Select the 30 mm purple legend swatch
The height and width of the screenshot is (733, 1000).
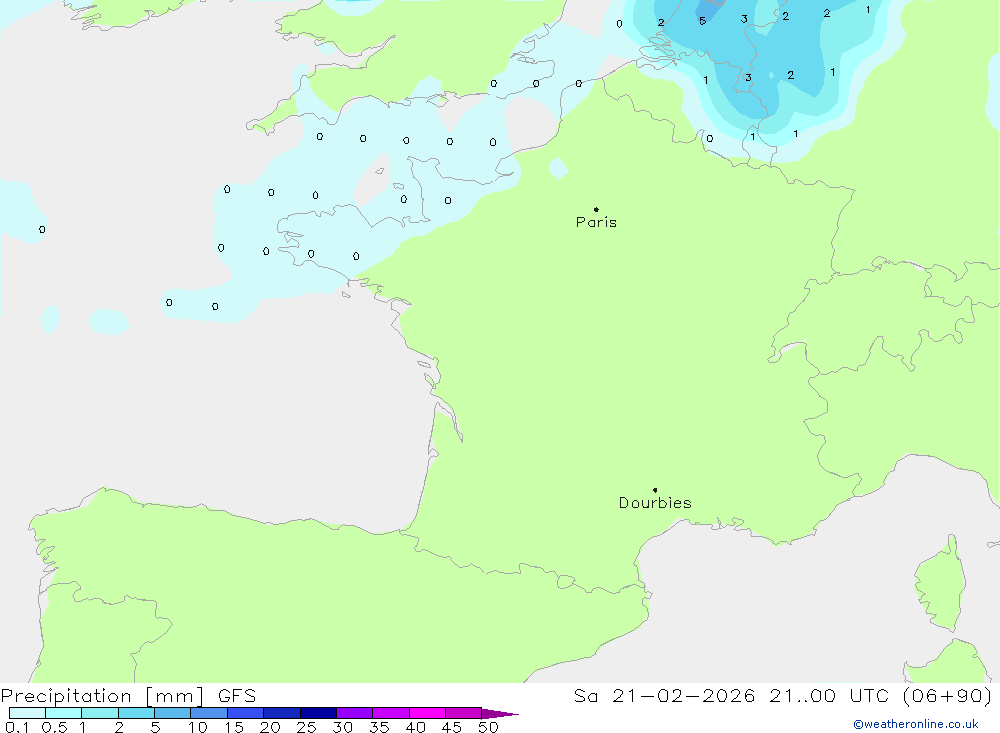pyautogui.click(x=355, y=713)
